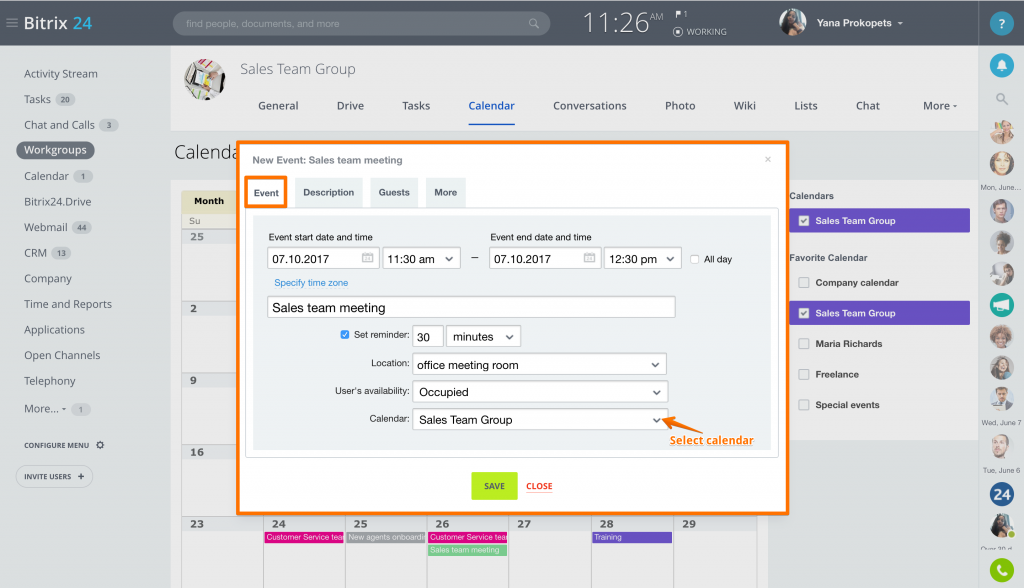Open CRM in the left sidebar

point(35,253)
